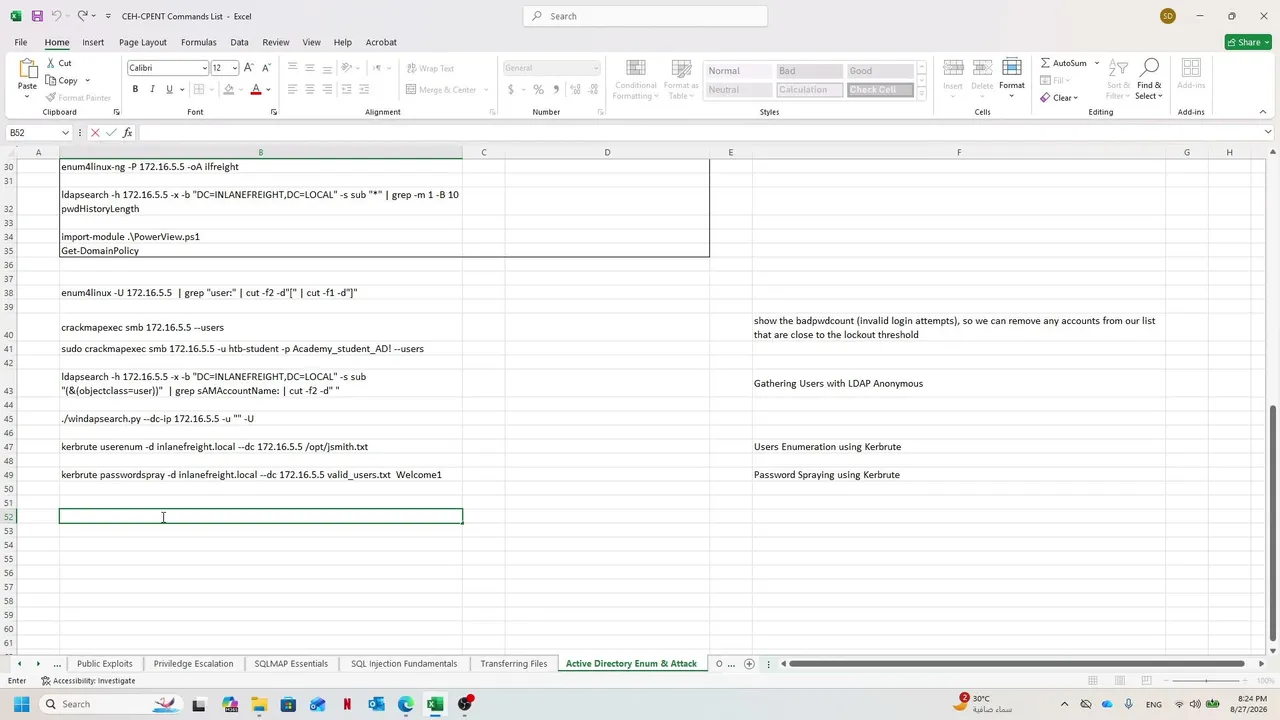
Task: Toggle Italic formatting
Action: [152, 90]
